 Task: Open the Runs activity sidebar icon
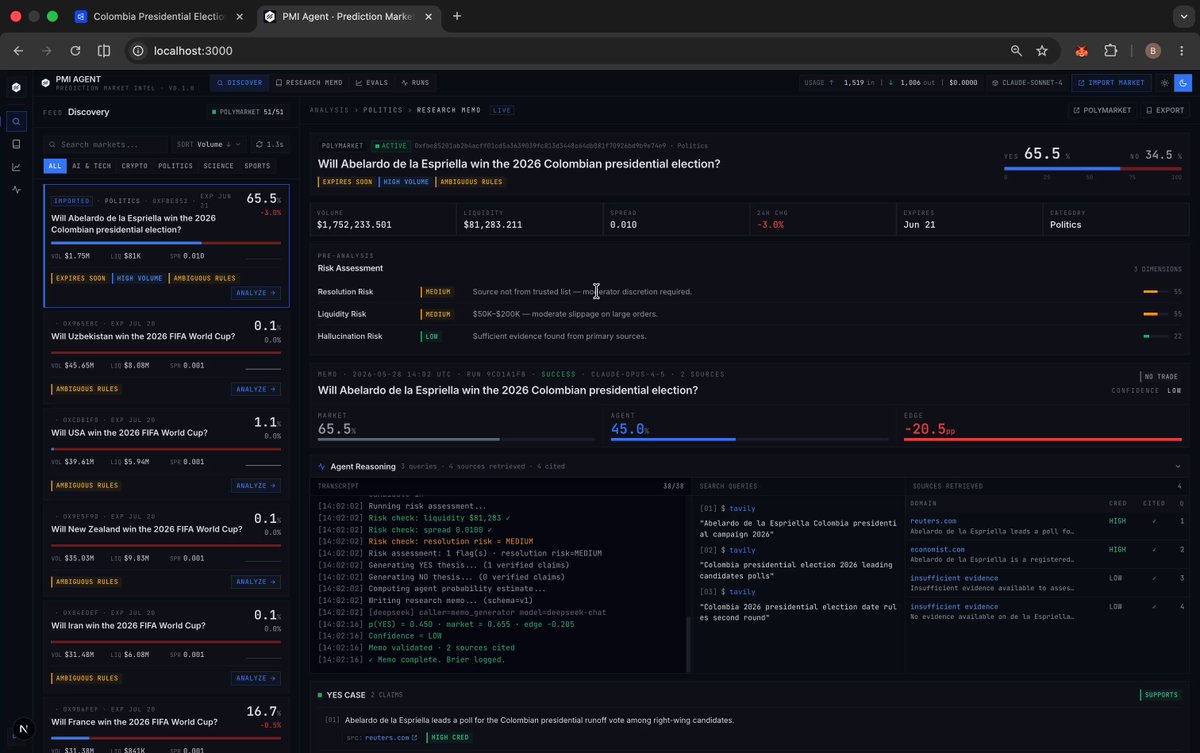16,189
